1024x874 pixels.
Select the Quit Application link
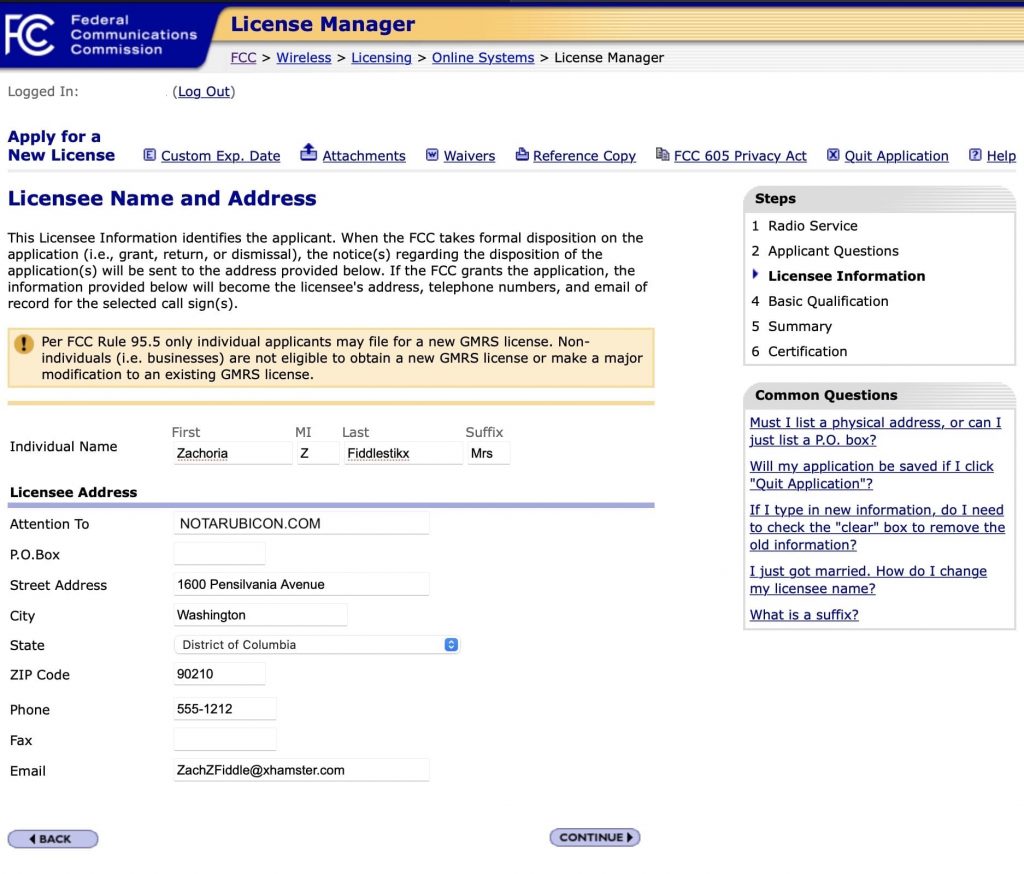point(897,156)
